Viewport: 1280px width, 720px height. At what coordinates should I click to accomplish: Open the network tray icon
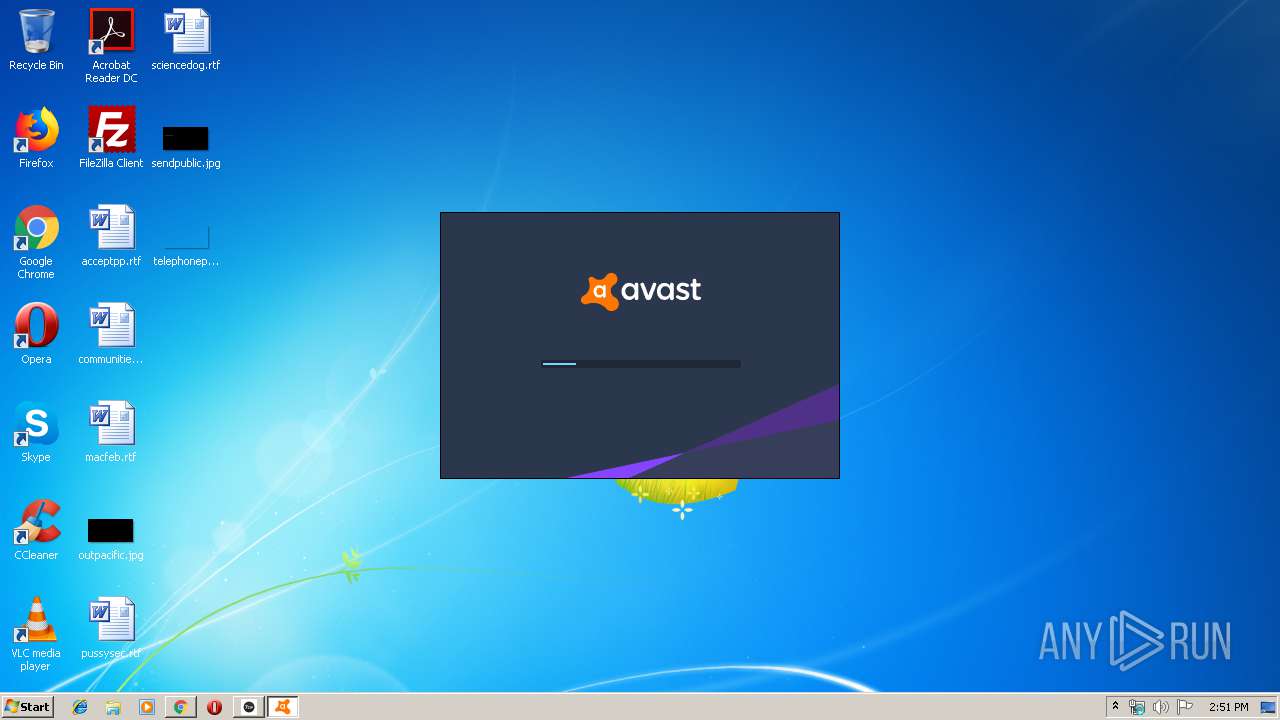coord(1137,707)
